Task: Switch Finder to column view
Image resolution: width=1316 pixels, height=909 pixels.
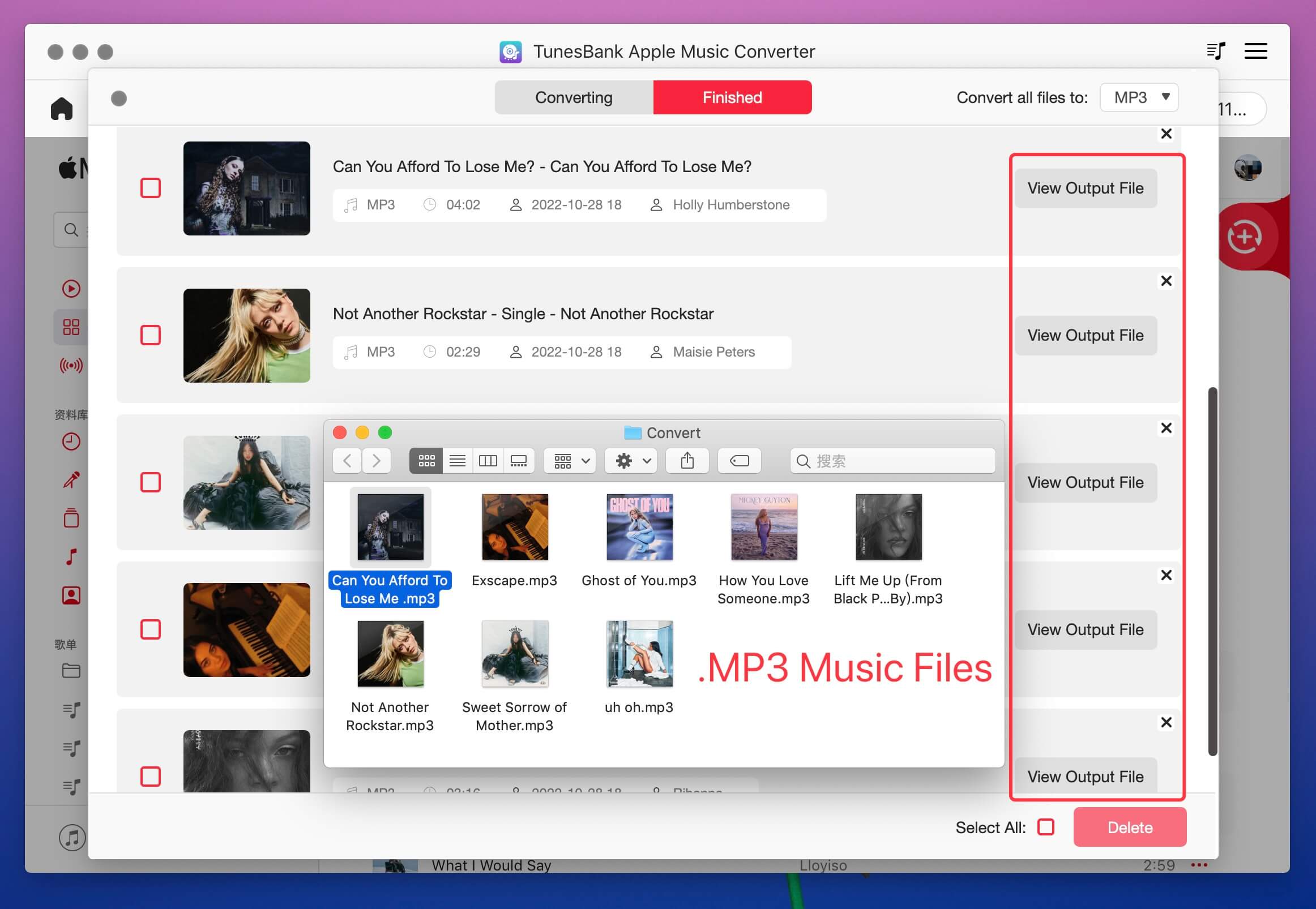Action: point(488,461)
